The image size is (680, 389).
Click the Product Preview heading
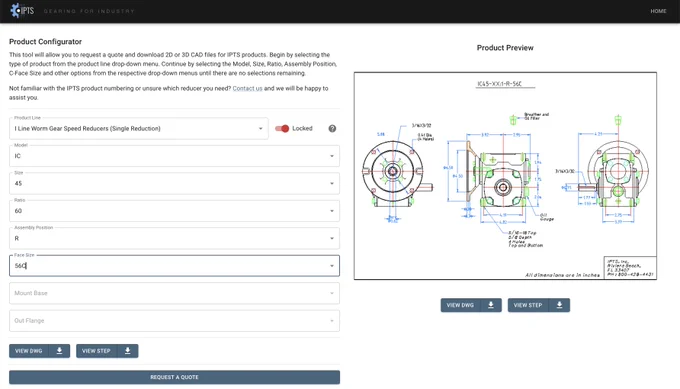coord(505,48)
